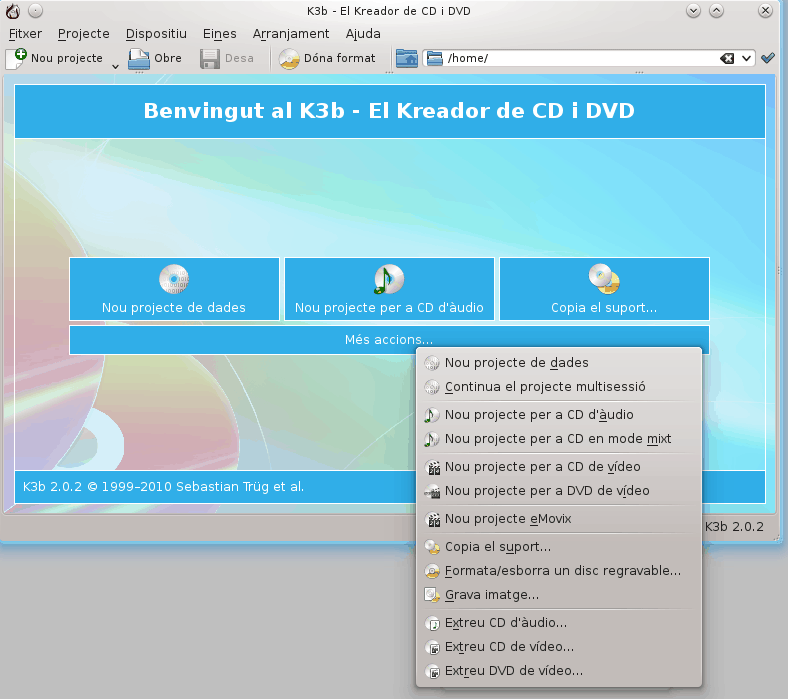Open Nou projecte per a CD d'àudio tile
The image size is (788, 699).
389,289
